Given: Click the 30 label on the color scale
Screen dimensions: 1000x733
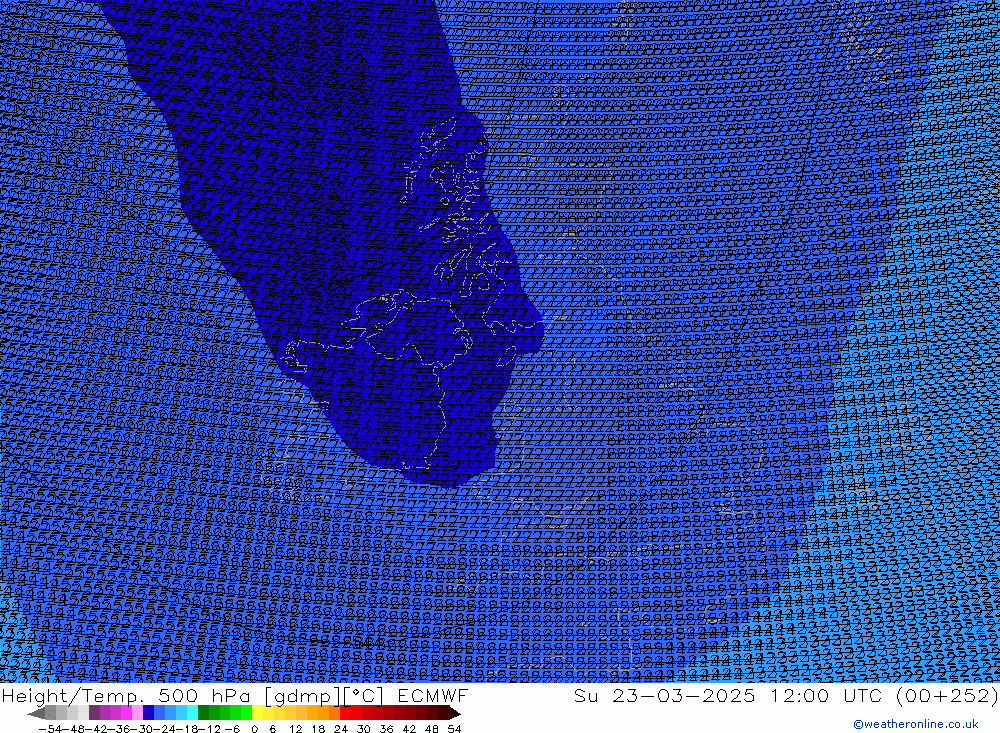Looking at the screenshot, I should tap(364, 729).
